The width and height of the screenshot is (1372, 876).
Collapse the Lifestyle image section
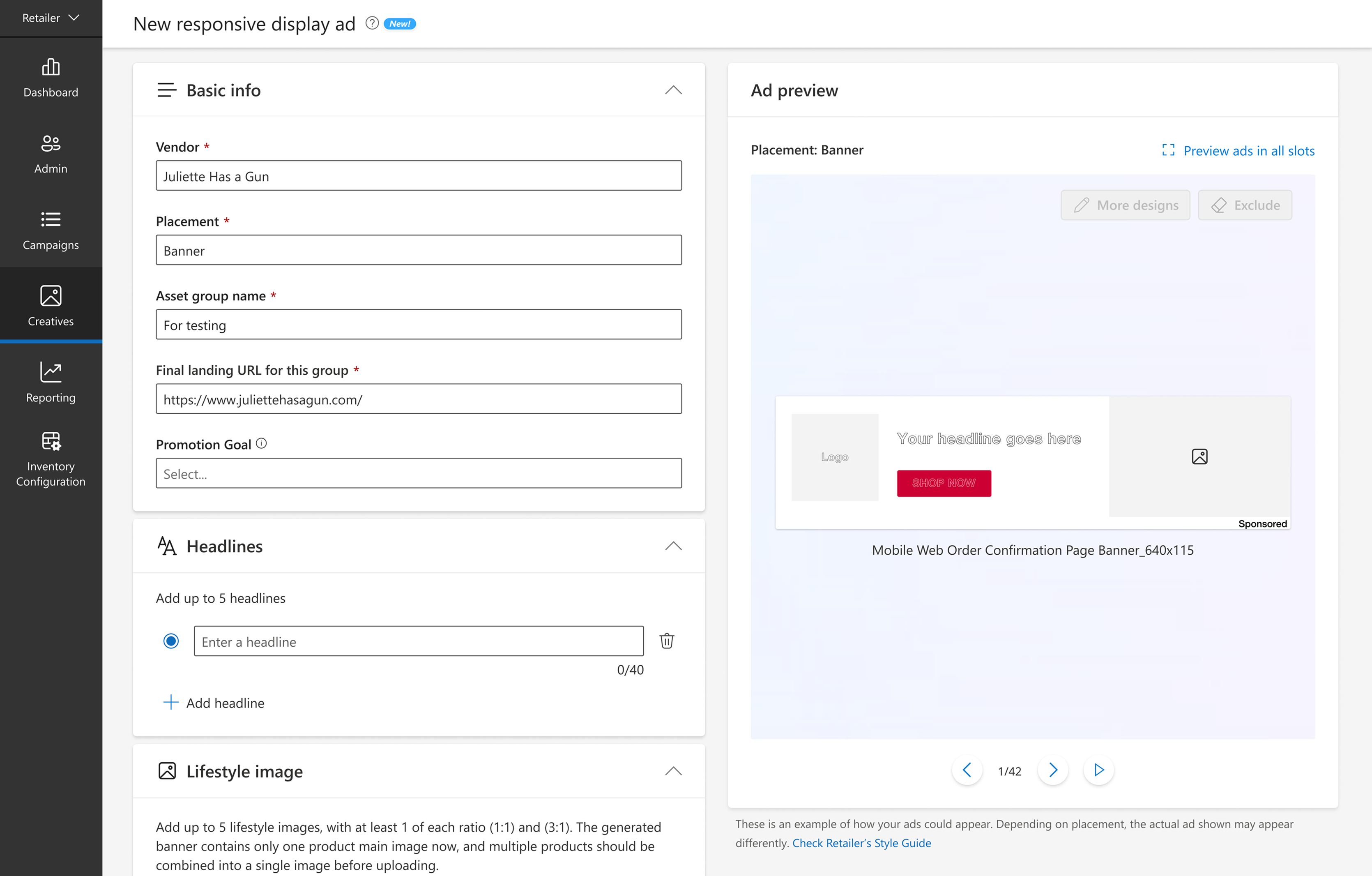pos(673,771)
